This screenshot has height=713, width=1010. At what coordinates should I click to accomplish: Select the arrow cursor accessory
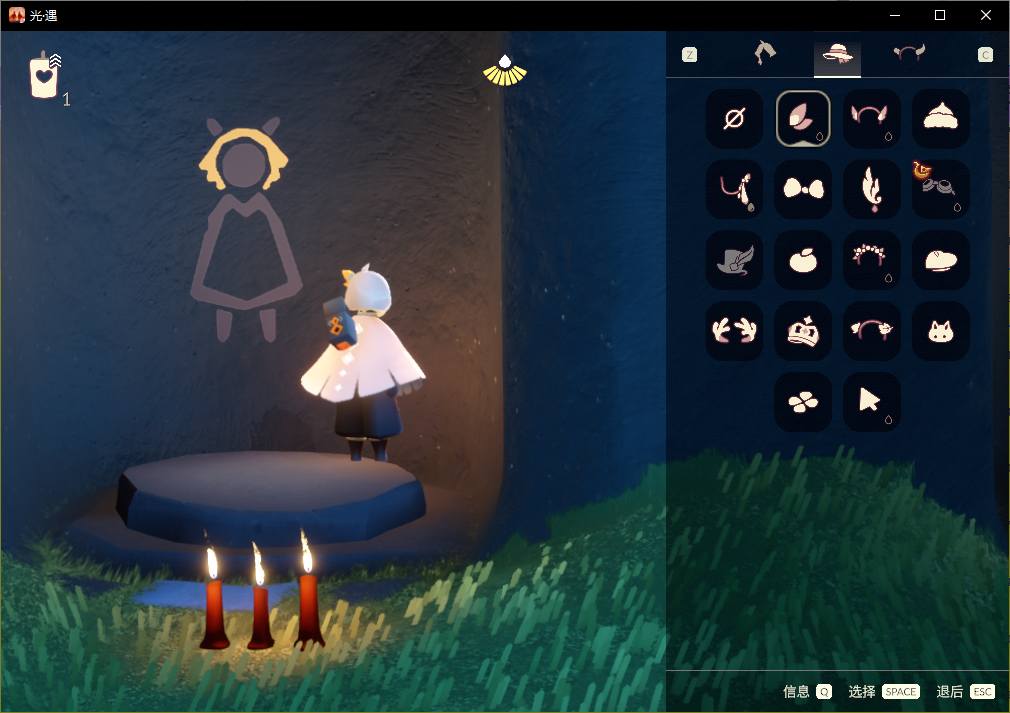(x=872, y=402)
